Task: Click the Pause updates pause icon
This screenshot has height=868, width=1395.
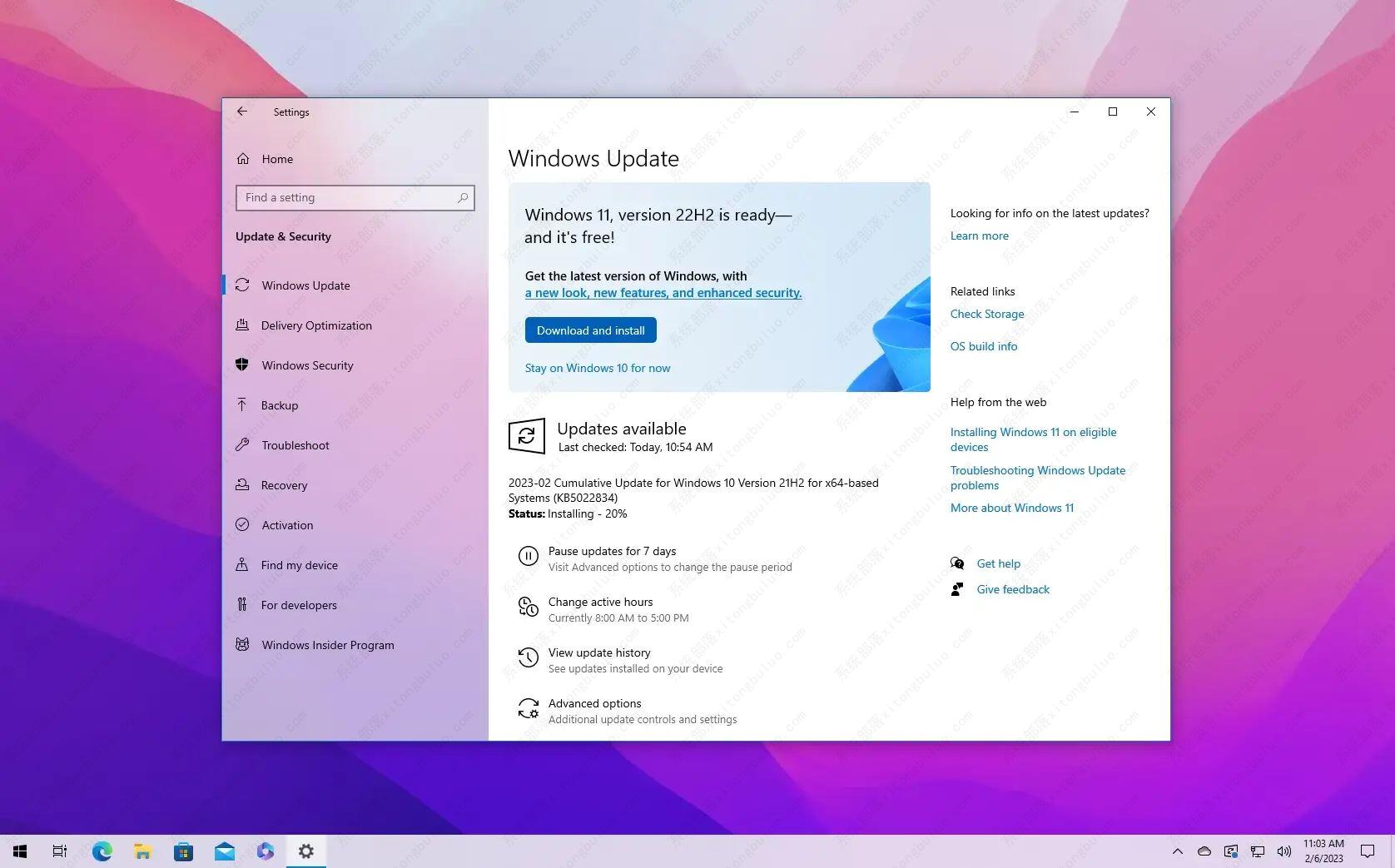Action: pyautogui.click(x=529, y=556)
